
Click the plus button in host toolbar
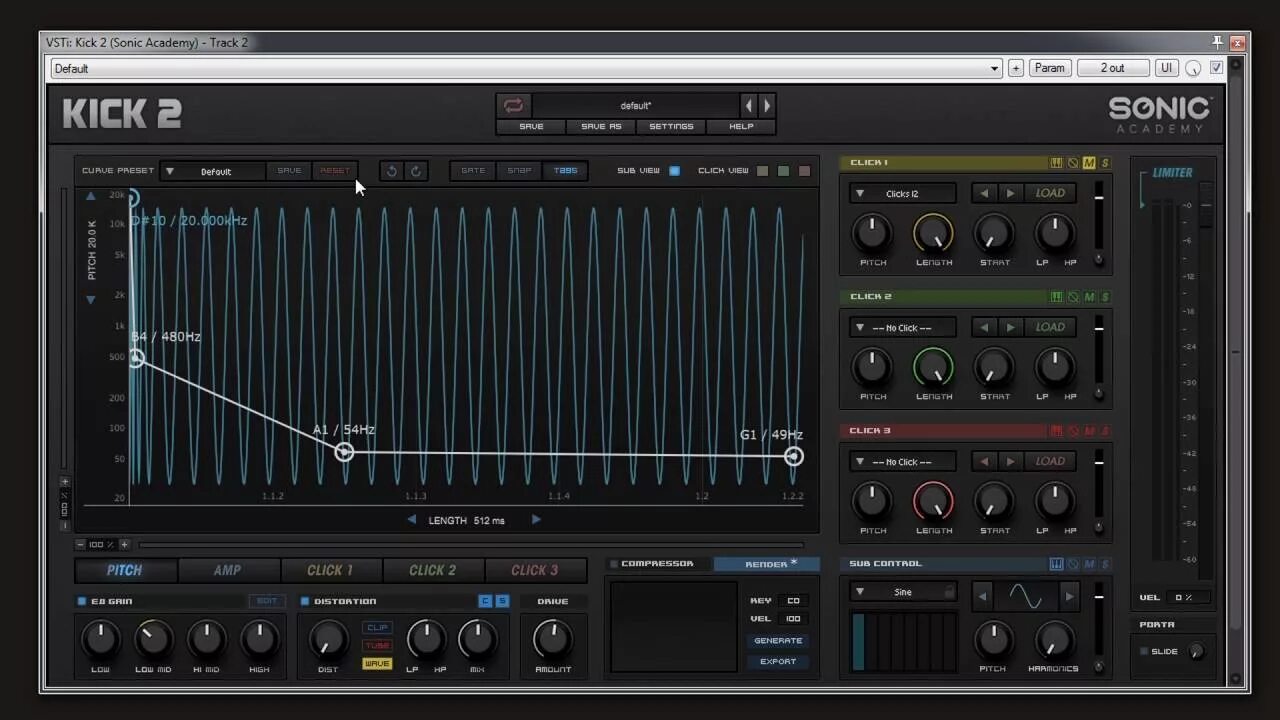pos(1016,68)
